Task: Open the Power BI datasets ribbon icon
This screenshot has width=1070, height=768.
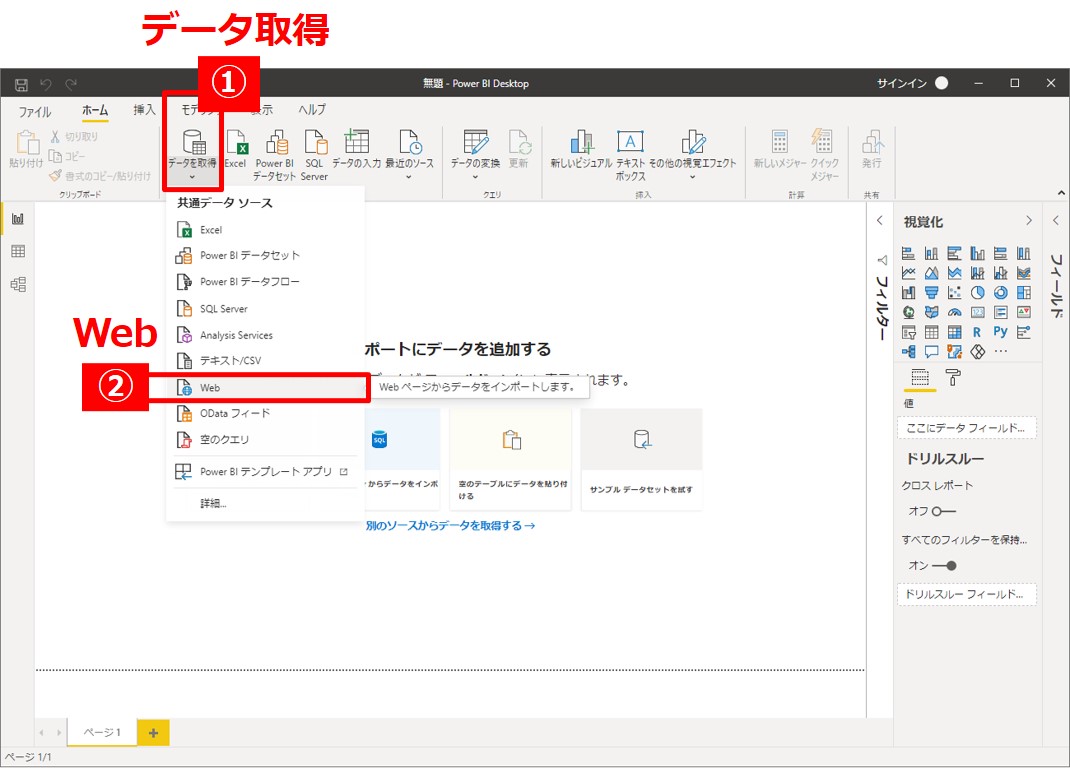Action: pyautogui.click(x=274, y=144)
